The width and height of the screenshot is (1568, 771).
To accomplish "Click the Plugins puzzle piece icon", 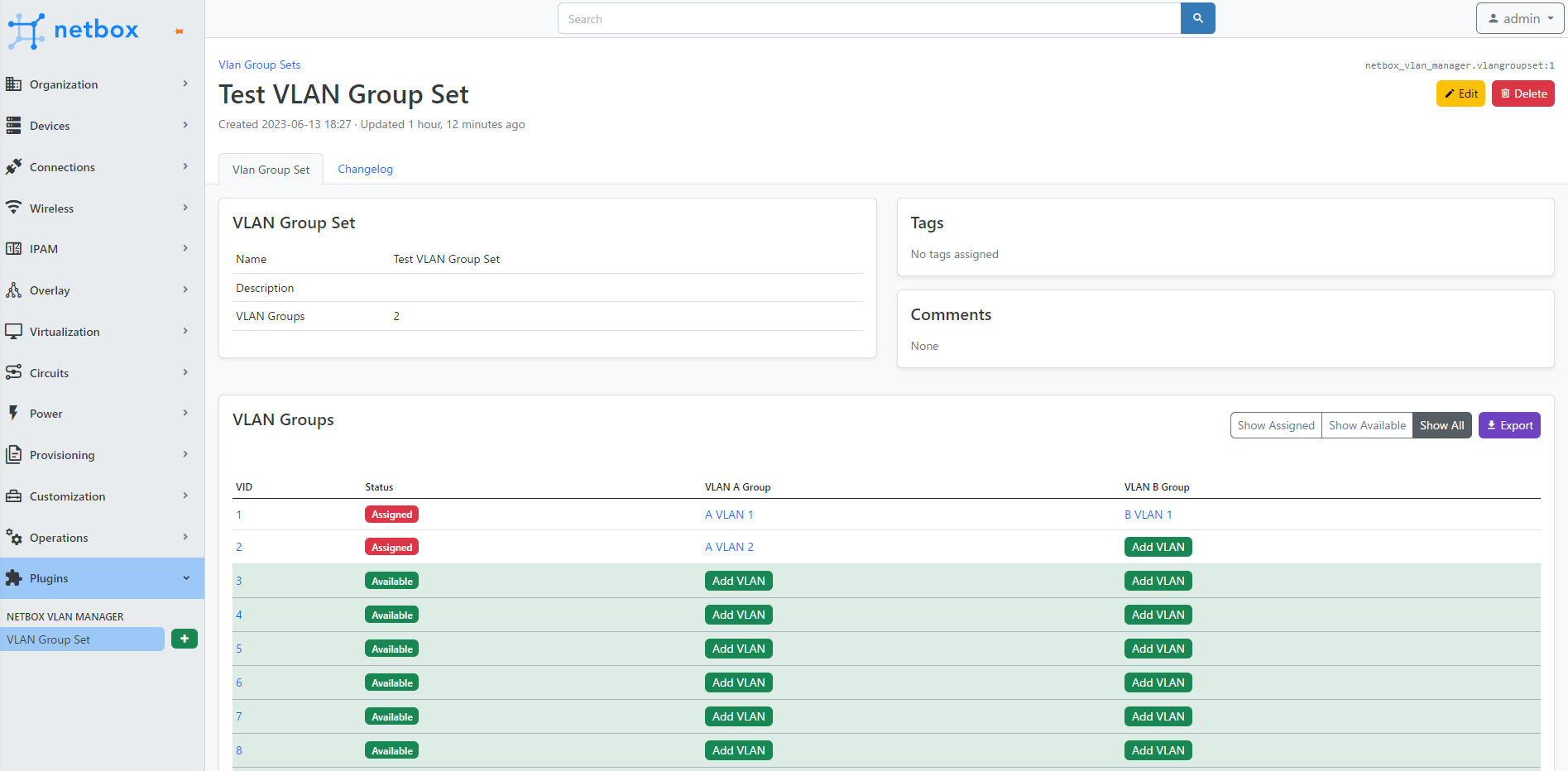I will (13, 578).
